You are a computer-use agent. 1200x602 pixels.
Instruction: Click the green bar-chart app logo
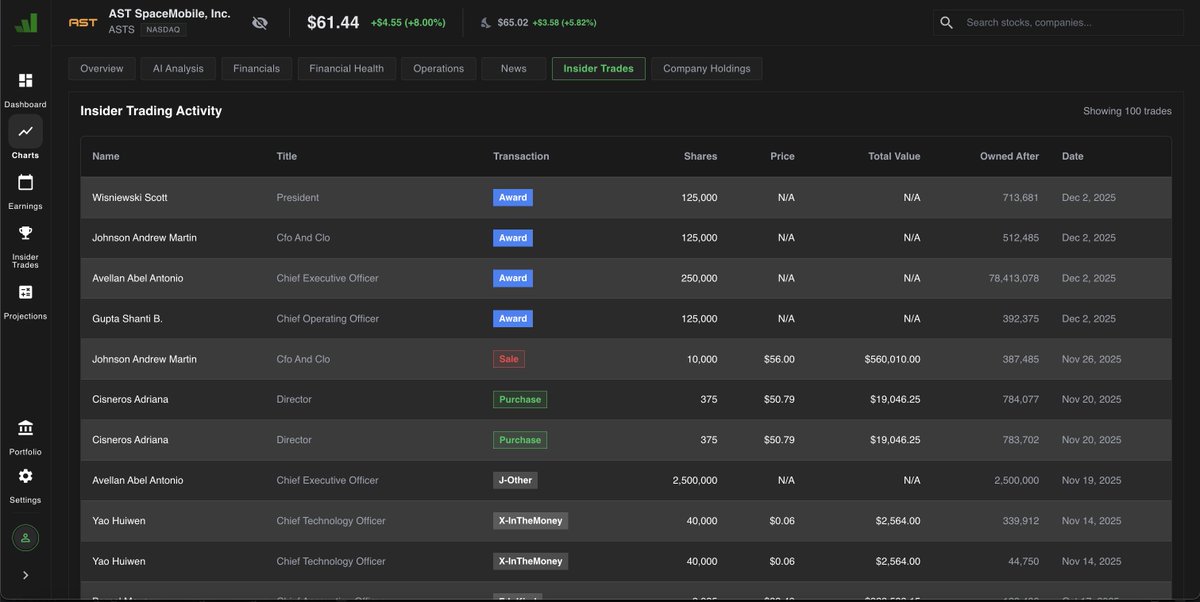[25, 22]
